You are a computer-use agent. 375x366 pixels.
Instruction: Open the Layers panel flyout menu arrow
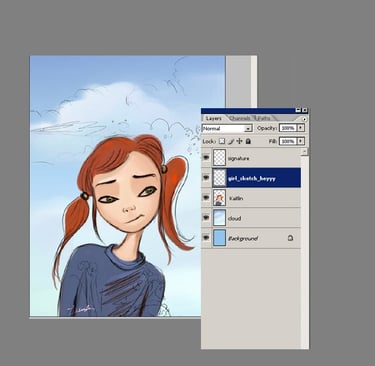tap(304, 119)
